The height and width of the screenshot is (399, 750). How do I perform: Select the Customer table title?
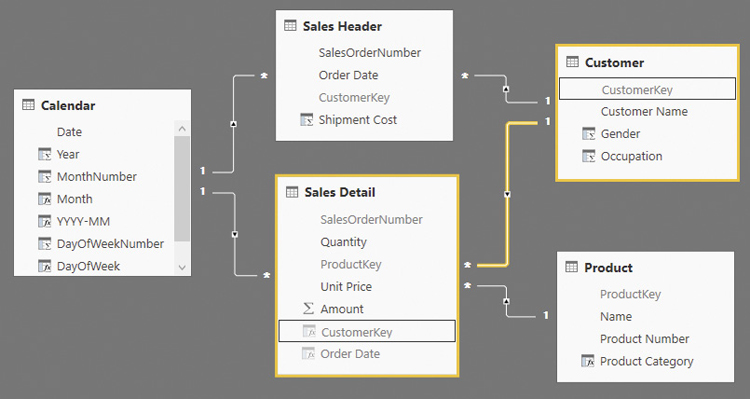click(615, 63)
